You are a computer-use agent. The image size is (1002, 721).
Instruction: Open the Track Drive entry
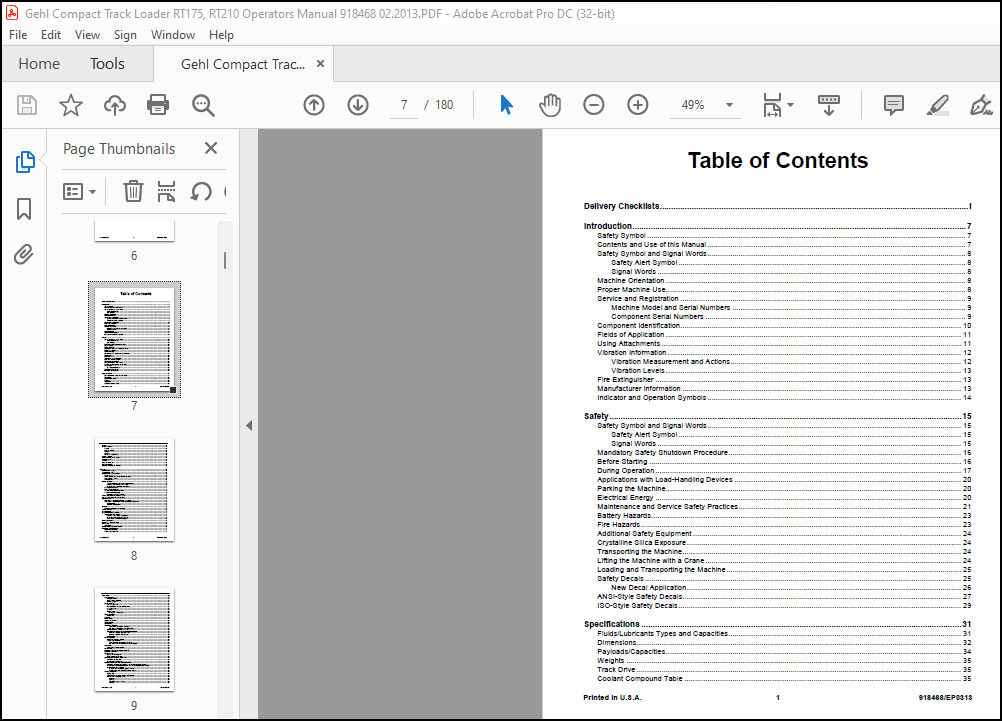784,670
